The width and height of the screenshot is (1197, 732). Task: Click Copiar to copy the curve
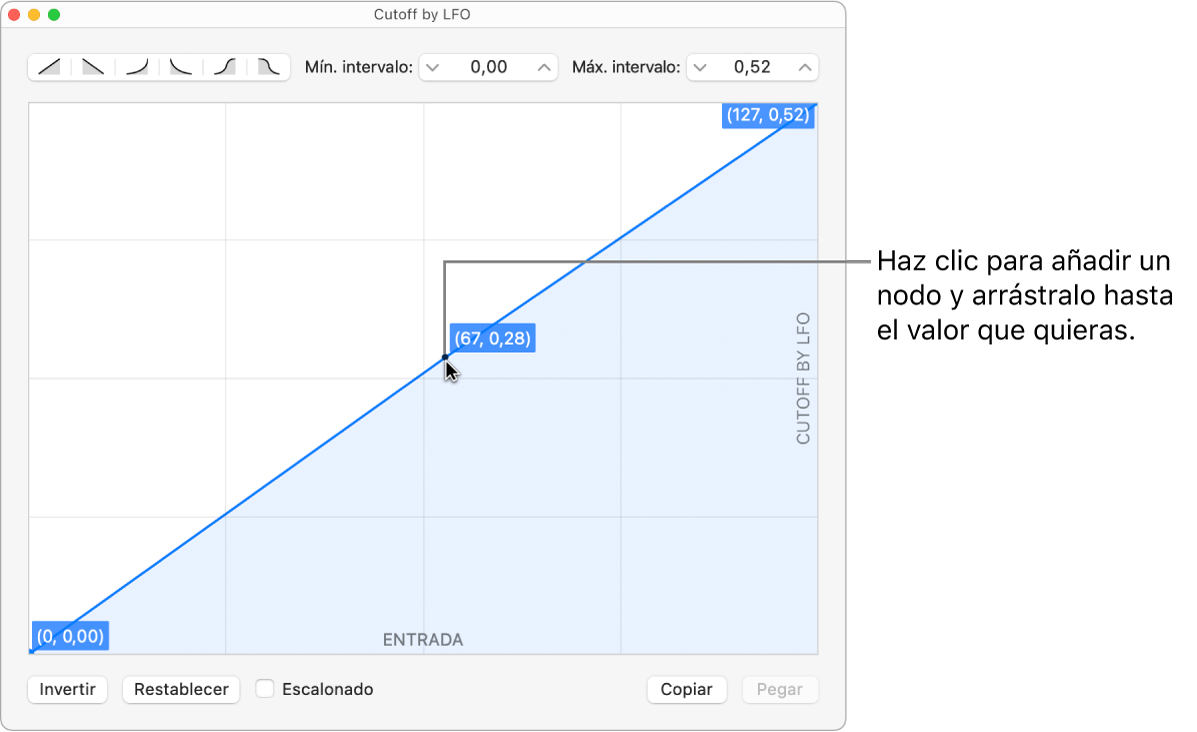coord(686,689)
